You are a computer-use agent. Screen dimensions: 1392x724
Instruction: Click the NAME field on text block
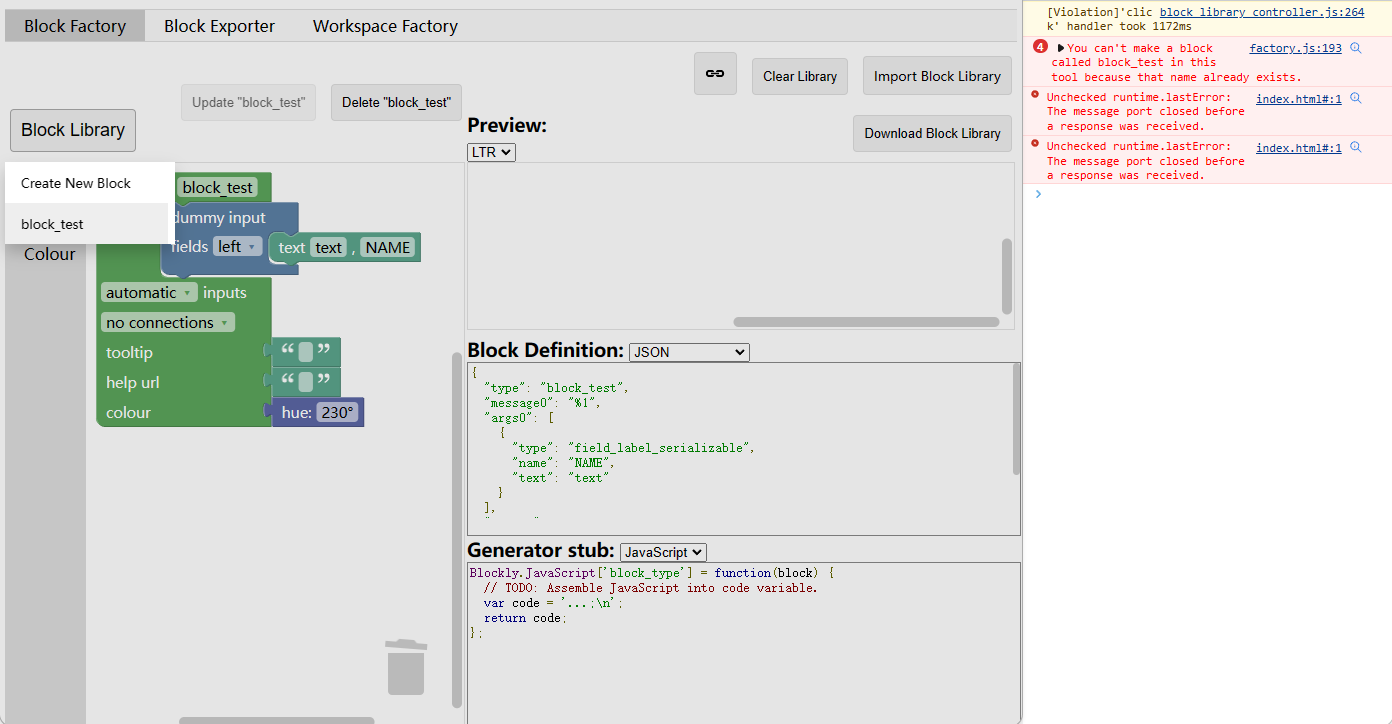click(x=388, y=247)
